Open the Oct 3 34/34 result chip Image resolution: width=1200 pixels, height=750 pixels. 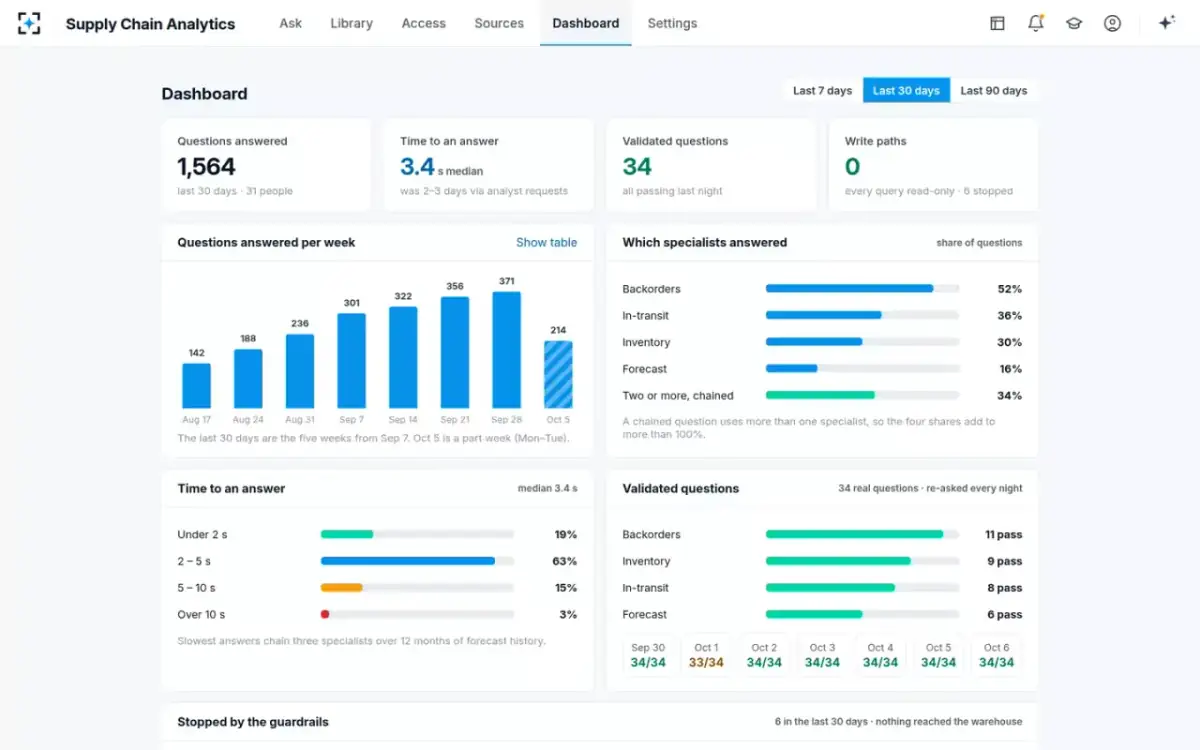click(x=822, y=655)
